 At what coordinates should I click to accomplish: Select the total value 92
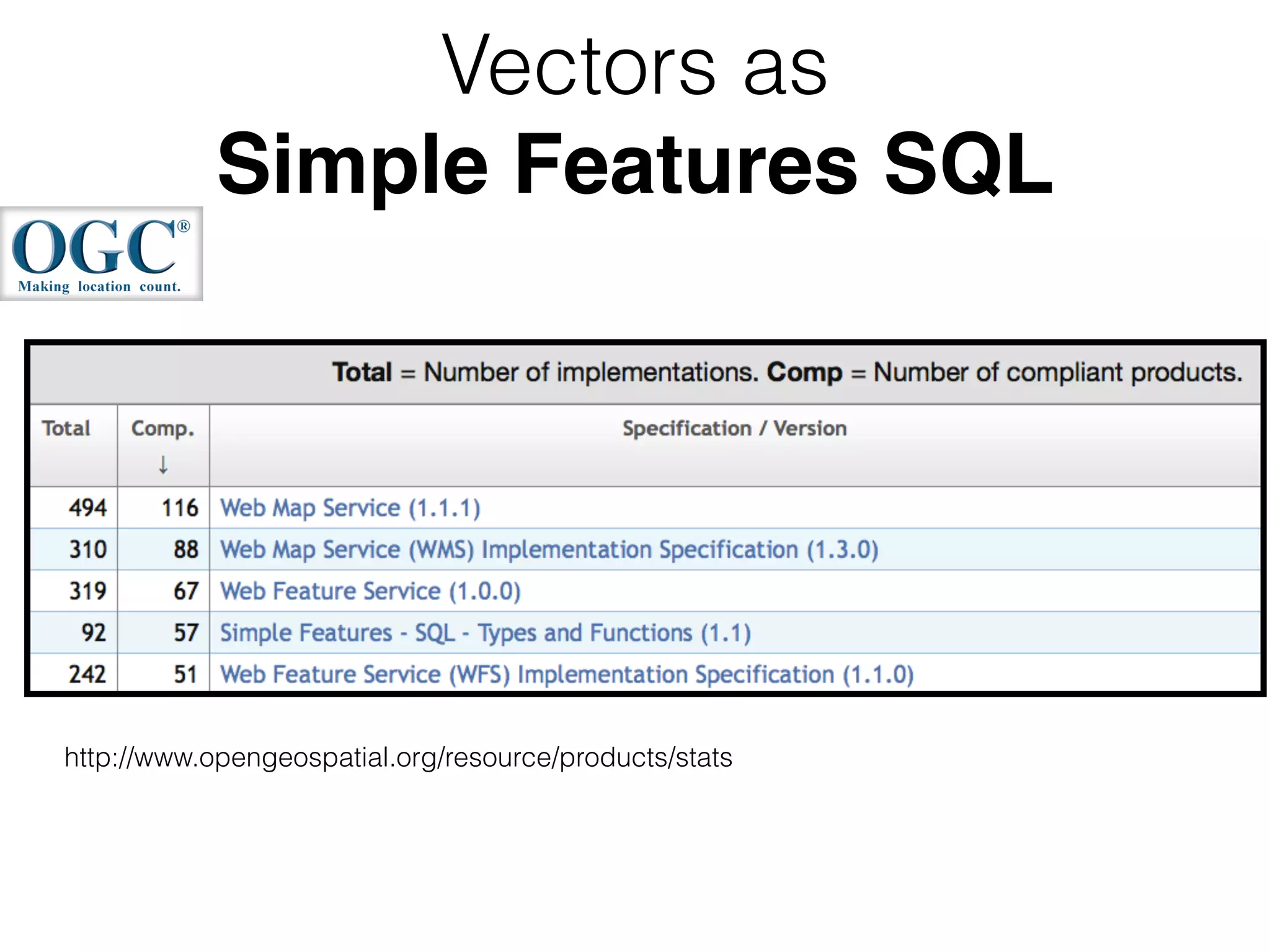[94, 633]
